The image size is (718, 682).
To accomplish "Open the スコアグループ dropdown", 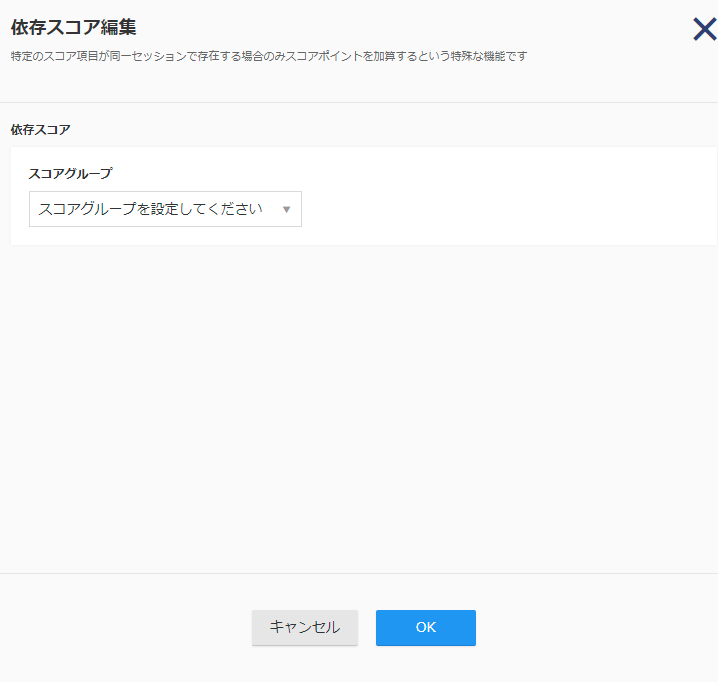I will [165, 209].
